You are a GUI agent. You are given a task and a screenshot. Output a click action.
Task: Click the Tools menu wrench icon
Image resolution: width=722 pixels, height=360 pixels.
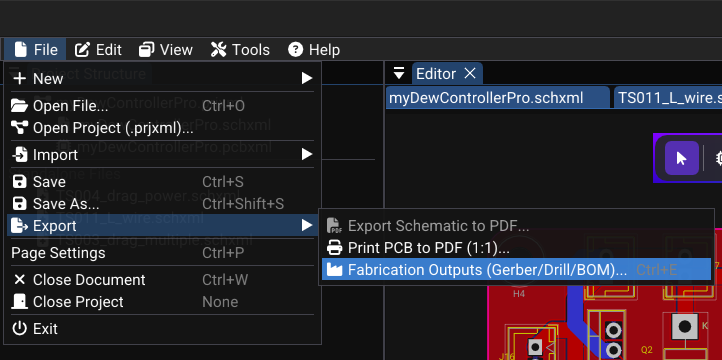click(x=218, y=50)
